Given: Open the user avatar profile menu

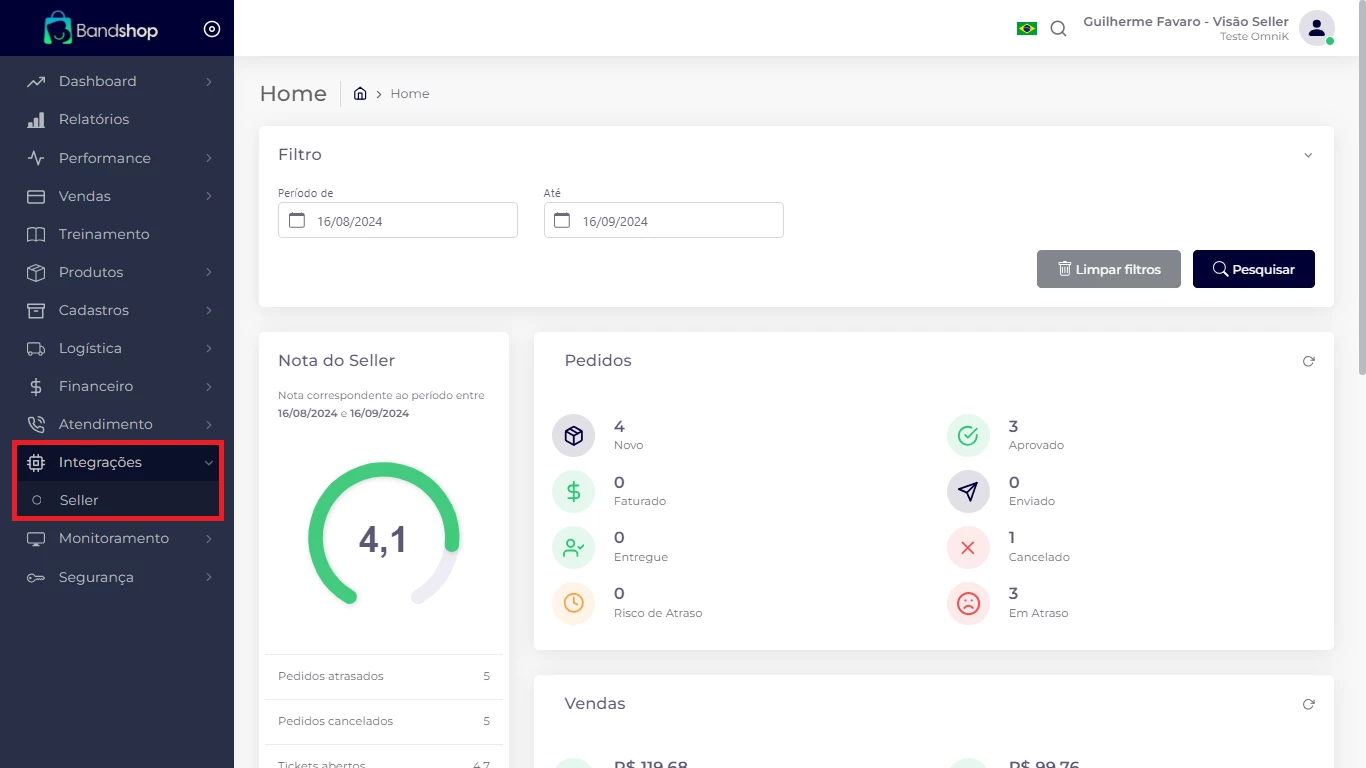Looking at the screenshot, I should (1316, 28).
